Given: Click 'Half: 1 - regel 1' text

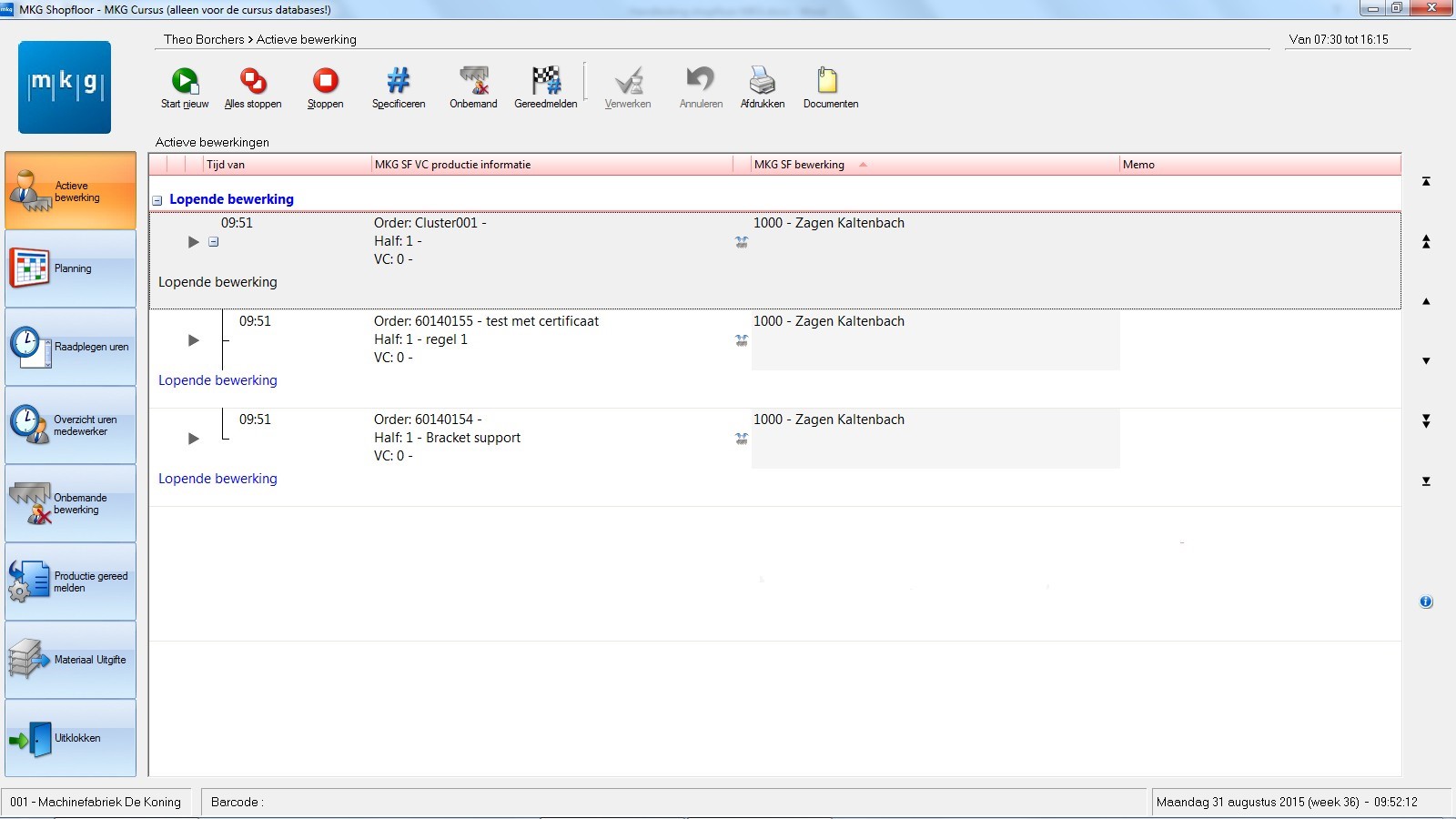Looking at the screenshot, I should pyautogui.click(x=420, y=339).
